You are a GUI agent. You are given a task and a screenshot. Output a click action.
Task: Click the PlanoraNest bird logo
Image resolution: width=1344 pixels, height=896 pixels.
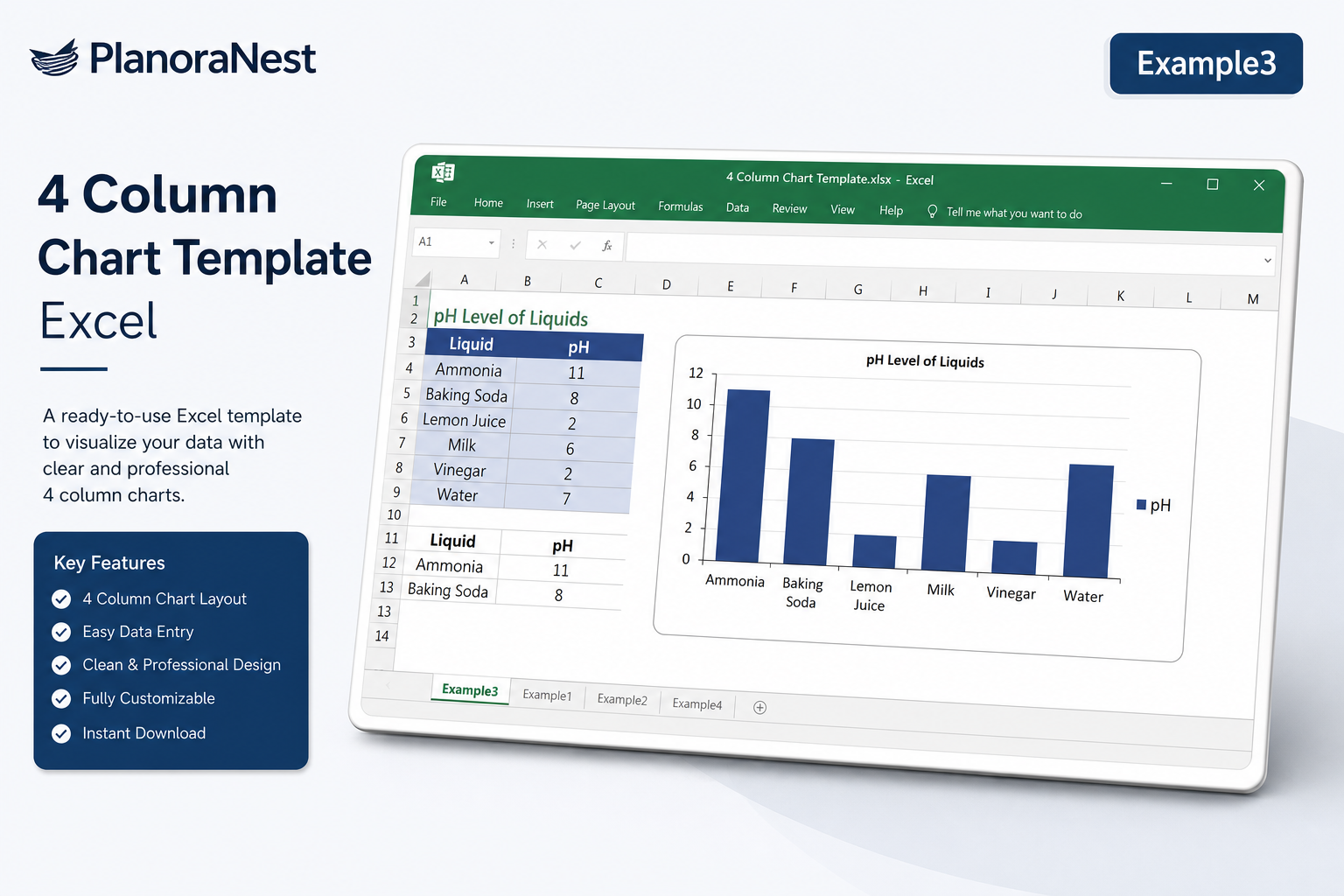pos(54,58)
